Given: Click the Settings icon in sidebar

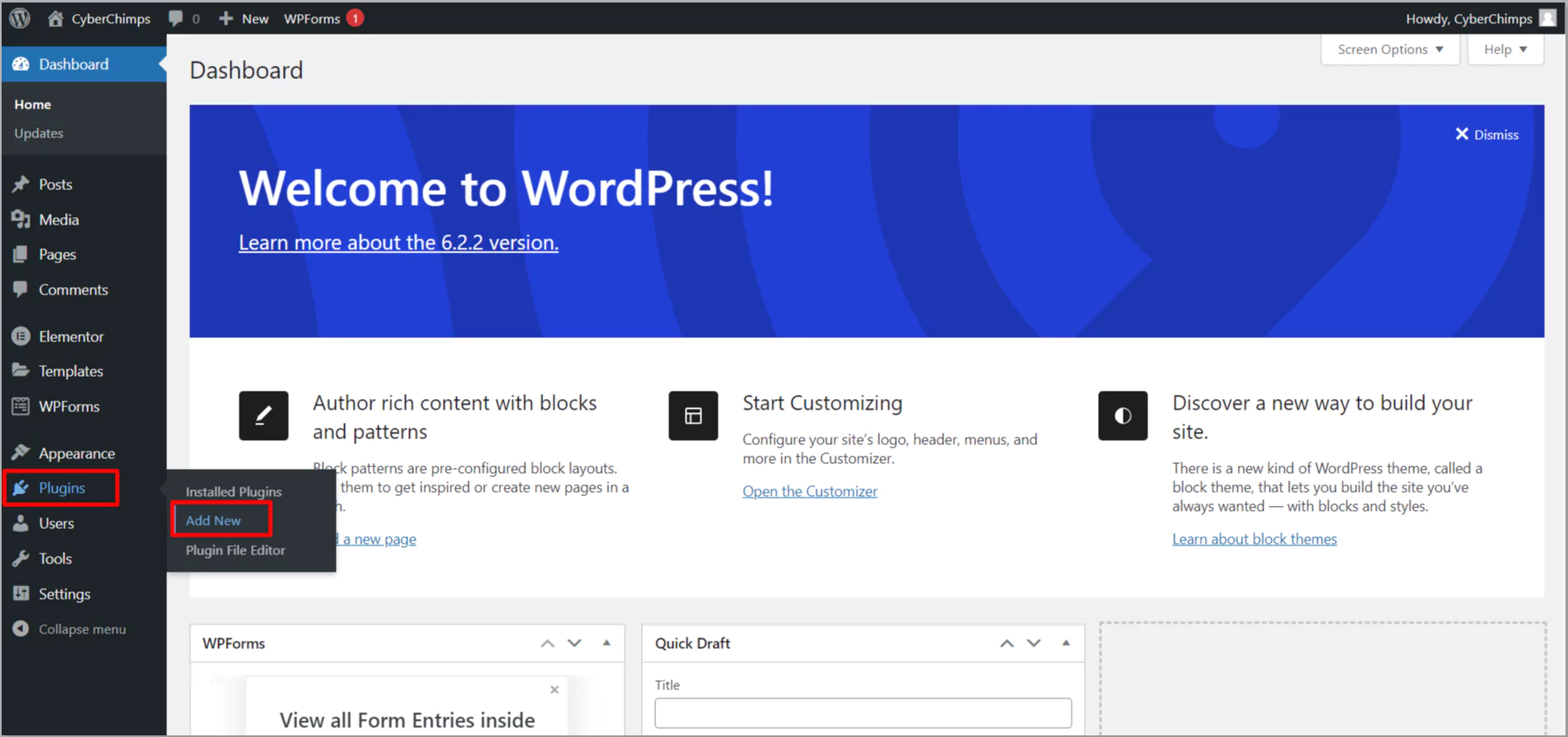Looking at the screenshot, I should pyautogui.click(x=21, y=593).
